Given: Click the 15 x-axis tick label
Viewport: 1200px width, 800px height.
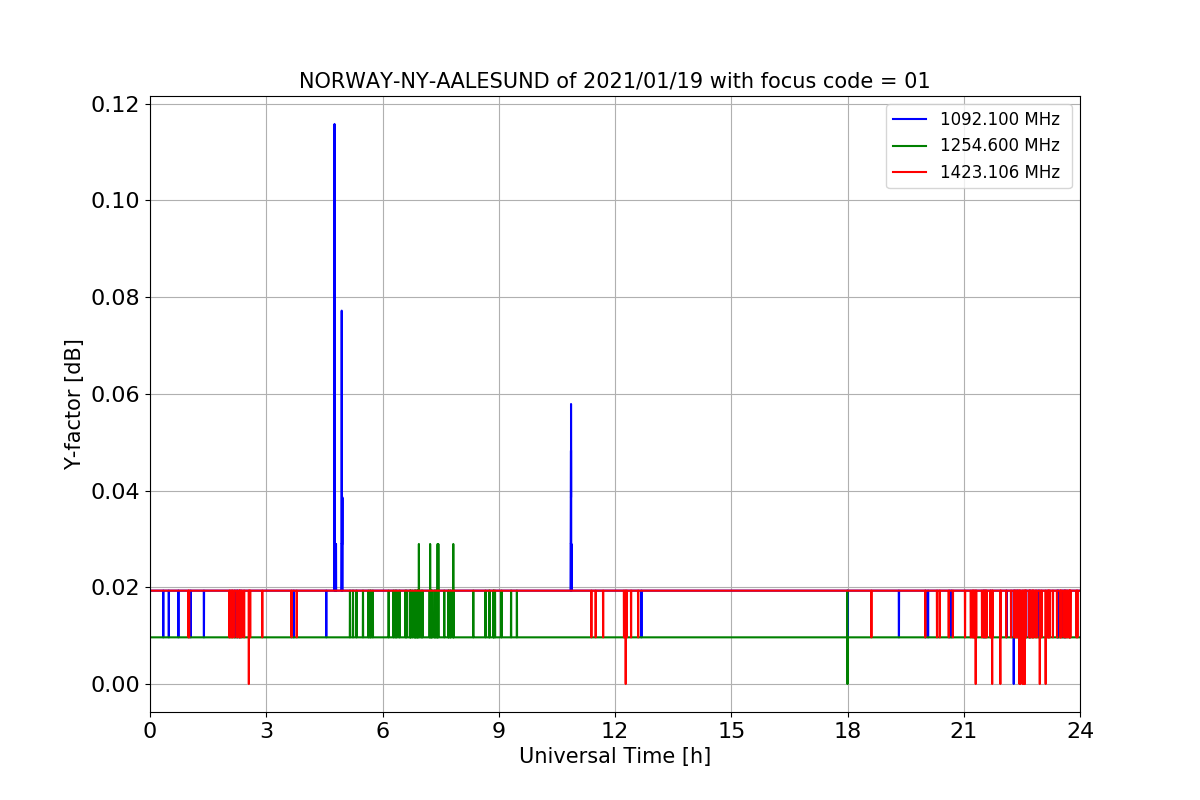Looking at the screenshot, I should click(731, 730).
